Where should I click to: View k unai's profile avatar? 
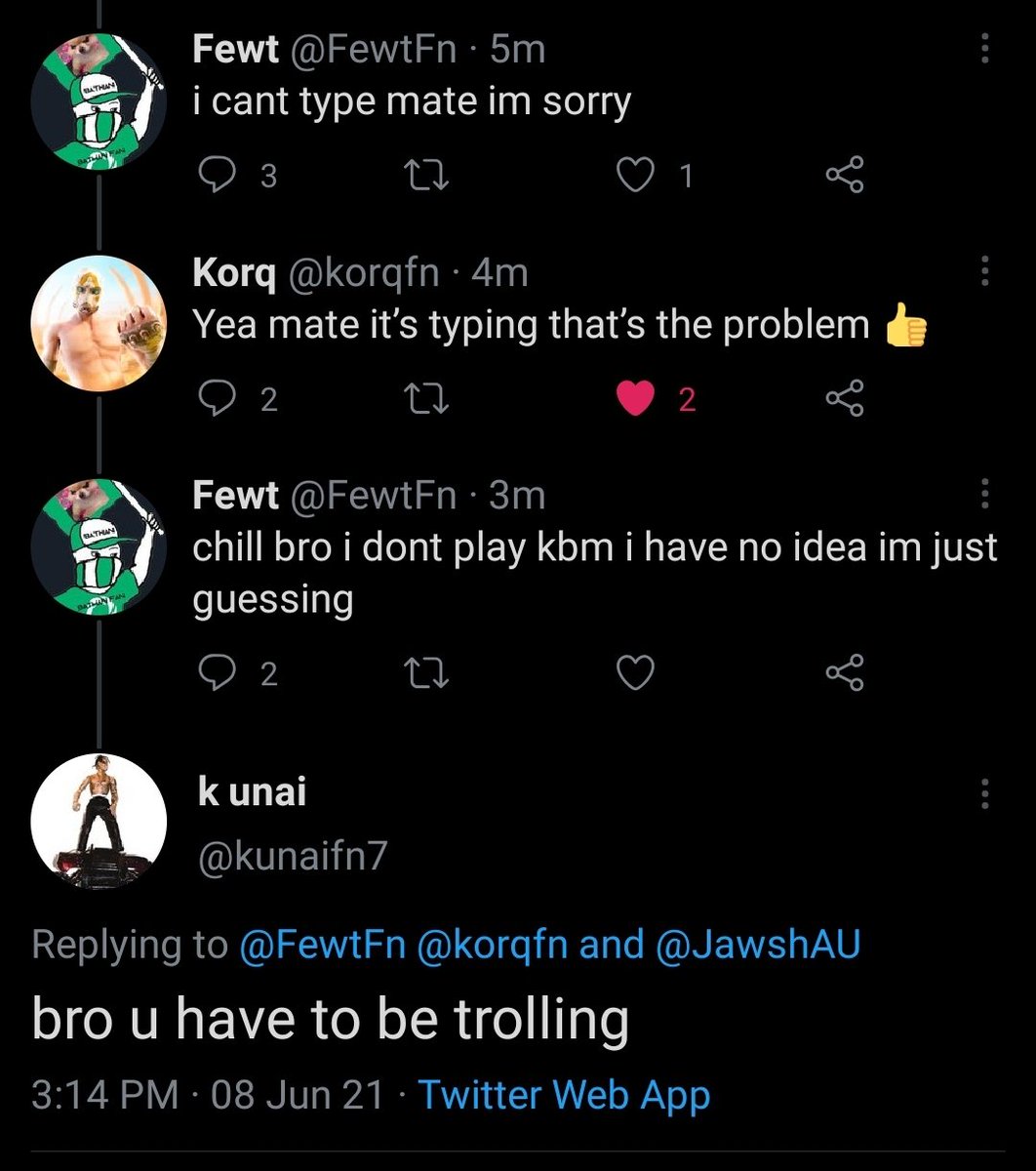pos(100,822)
